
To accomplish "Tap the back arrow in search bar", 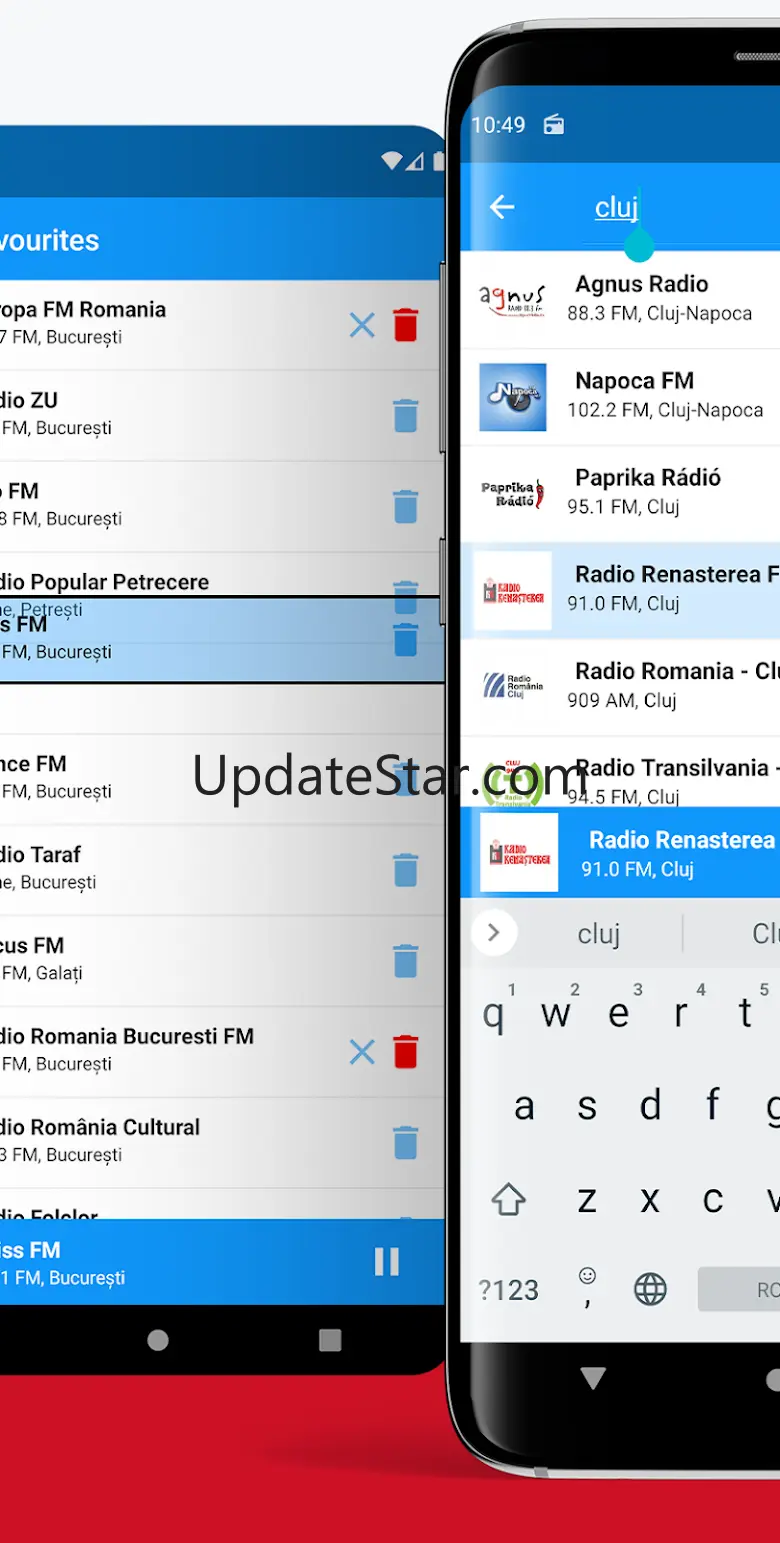I will click(x=502, y=207).
